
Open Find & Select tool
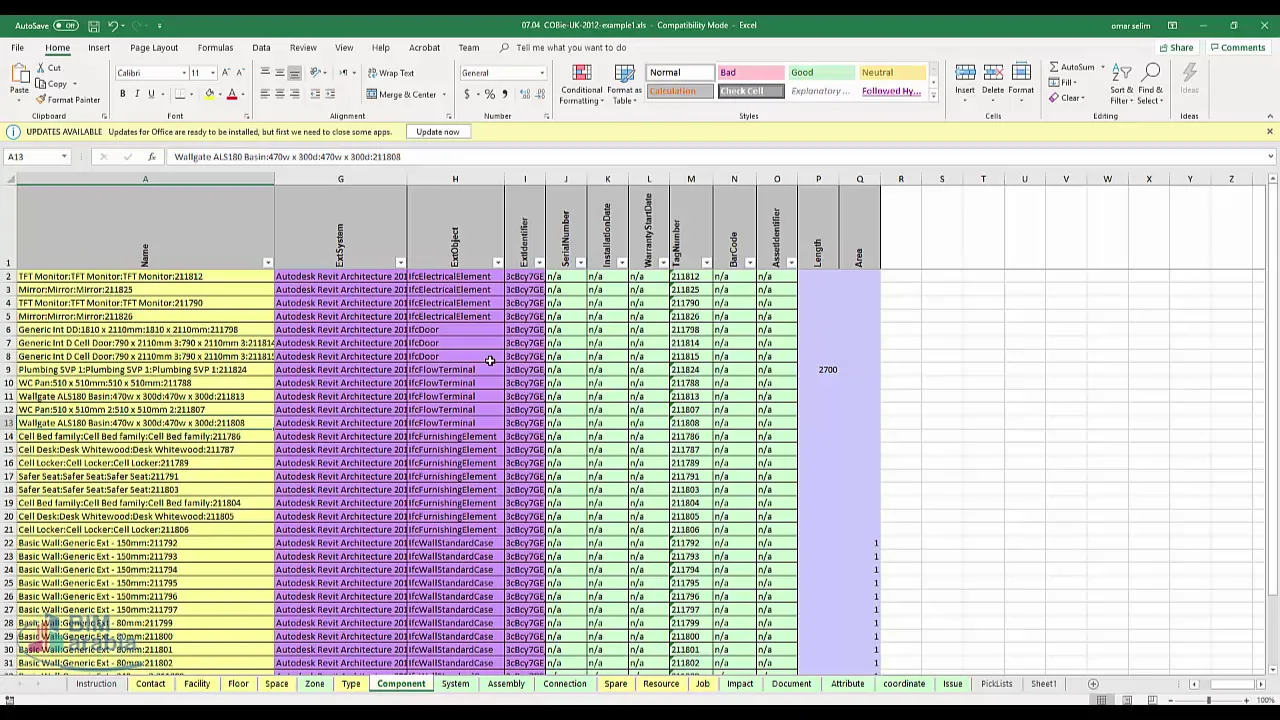point(1151,84)
